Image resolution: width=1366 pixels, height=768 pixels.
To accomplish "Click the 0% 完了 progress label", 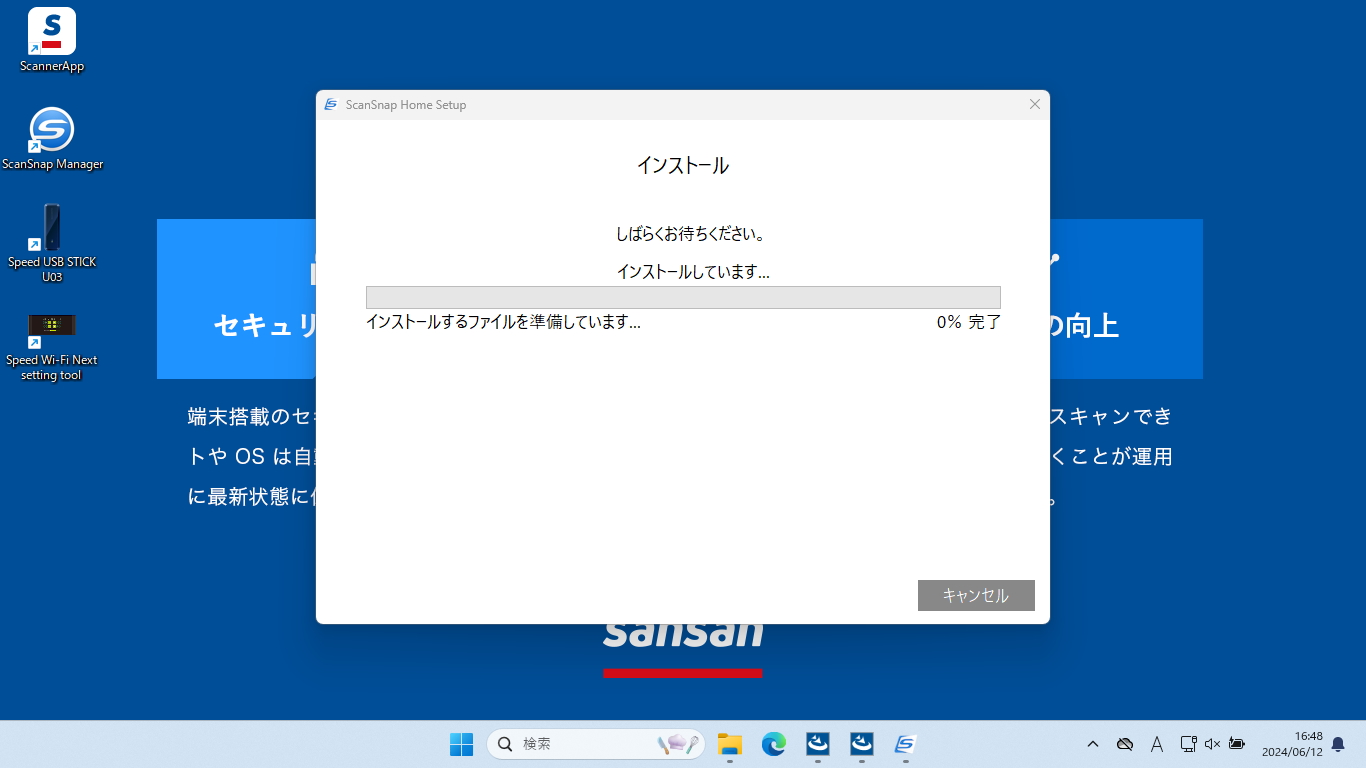I will pyautogui.click(x=969, y=322).
